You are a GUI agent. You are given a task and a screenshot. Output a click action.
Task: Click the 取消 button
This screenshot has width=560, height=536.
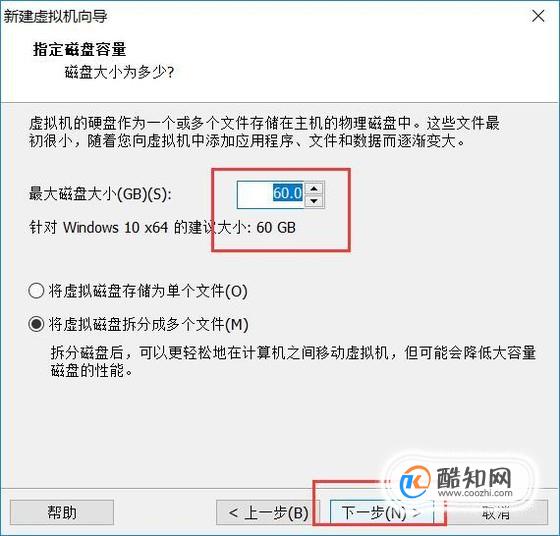[496, 512]
